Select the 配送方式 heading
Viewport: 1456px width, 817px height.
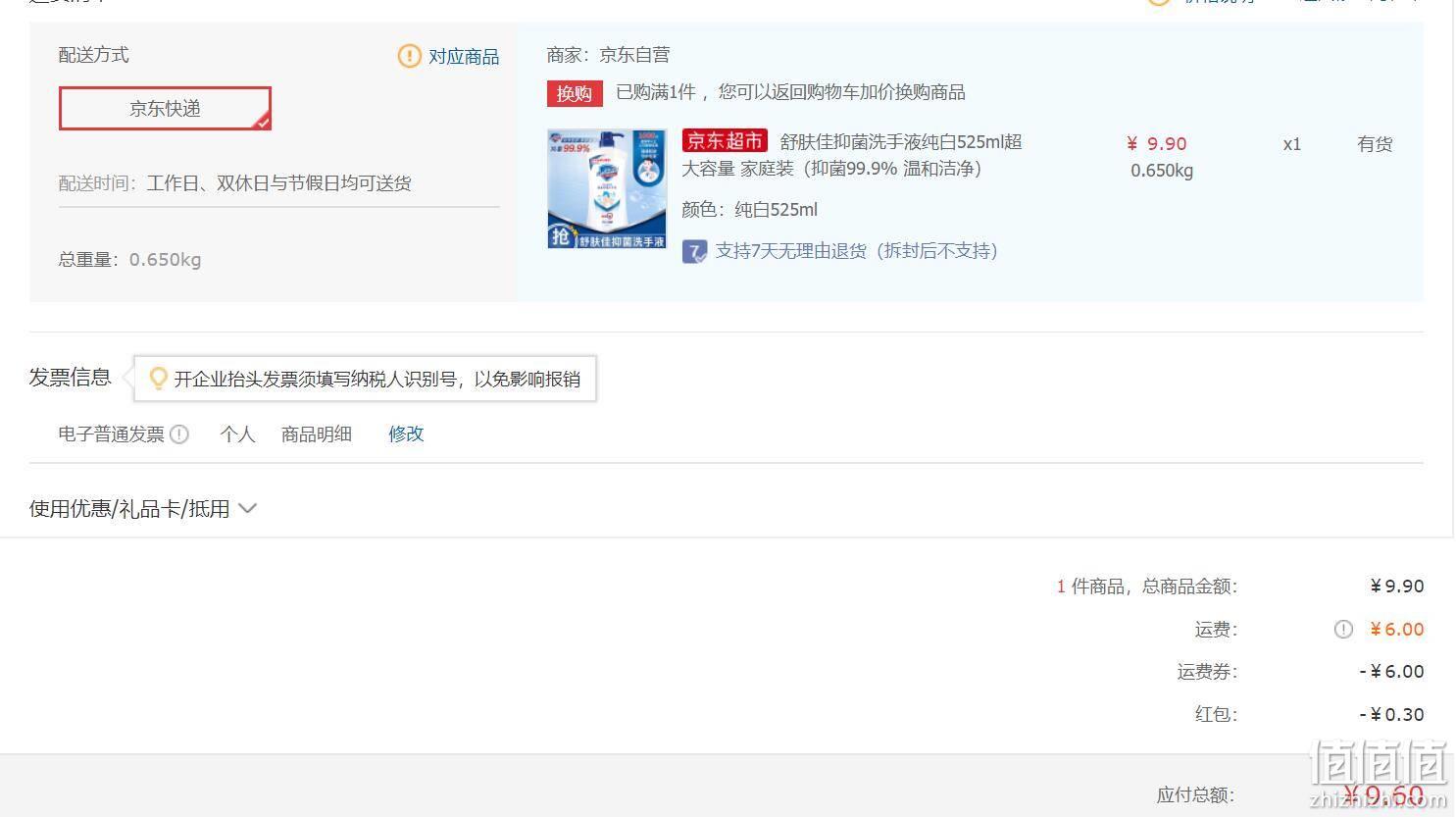pos(94,55)
